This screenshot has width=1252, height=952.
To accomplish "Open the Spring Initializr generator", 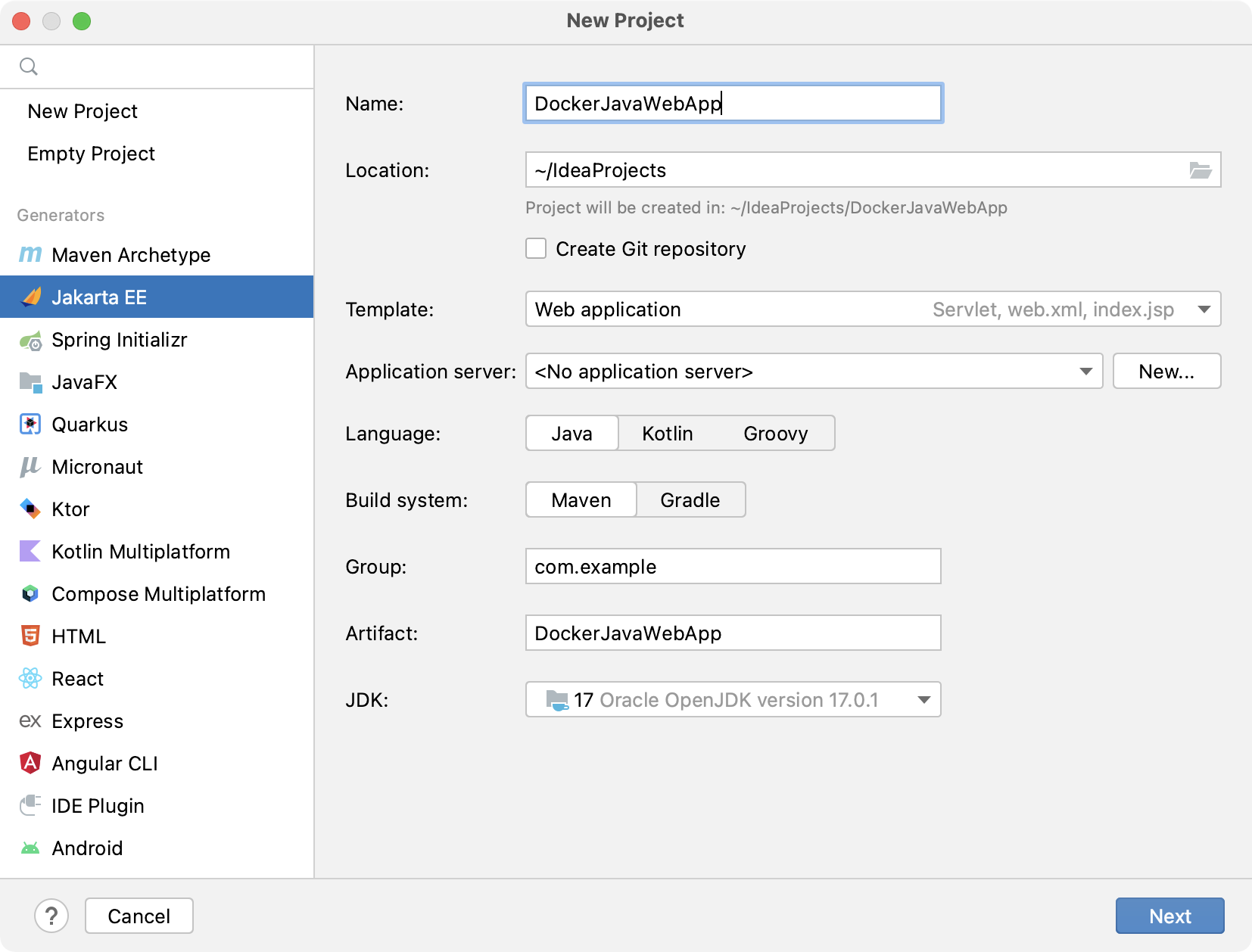I will click(118, 340).
